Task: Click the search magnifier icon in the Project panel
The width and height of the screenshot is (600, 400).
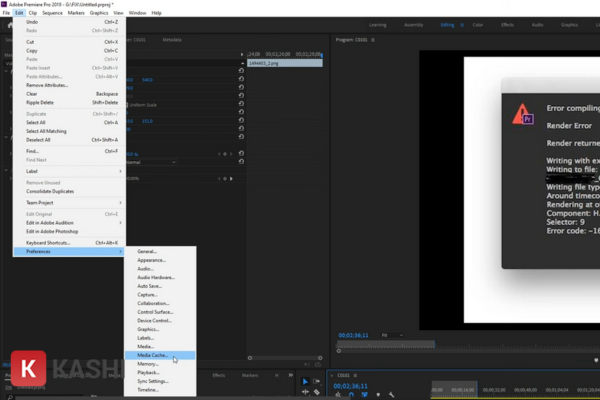Action: click(x=8, y=395)
